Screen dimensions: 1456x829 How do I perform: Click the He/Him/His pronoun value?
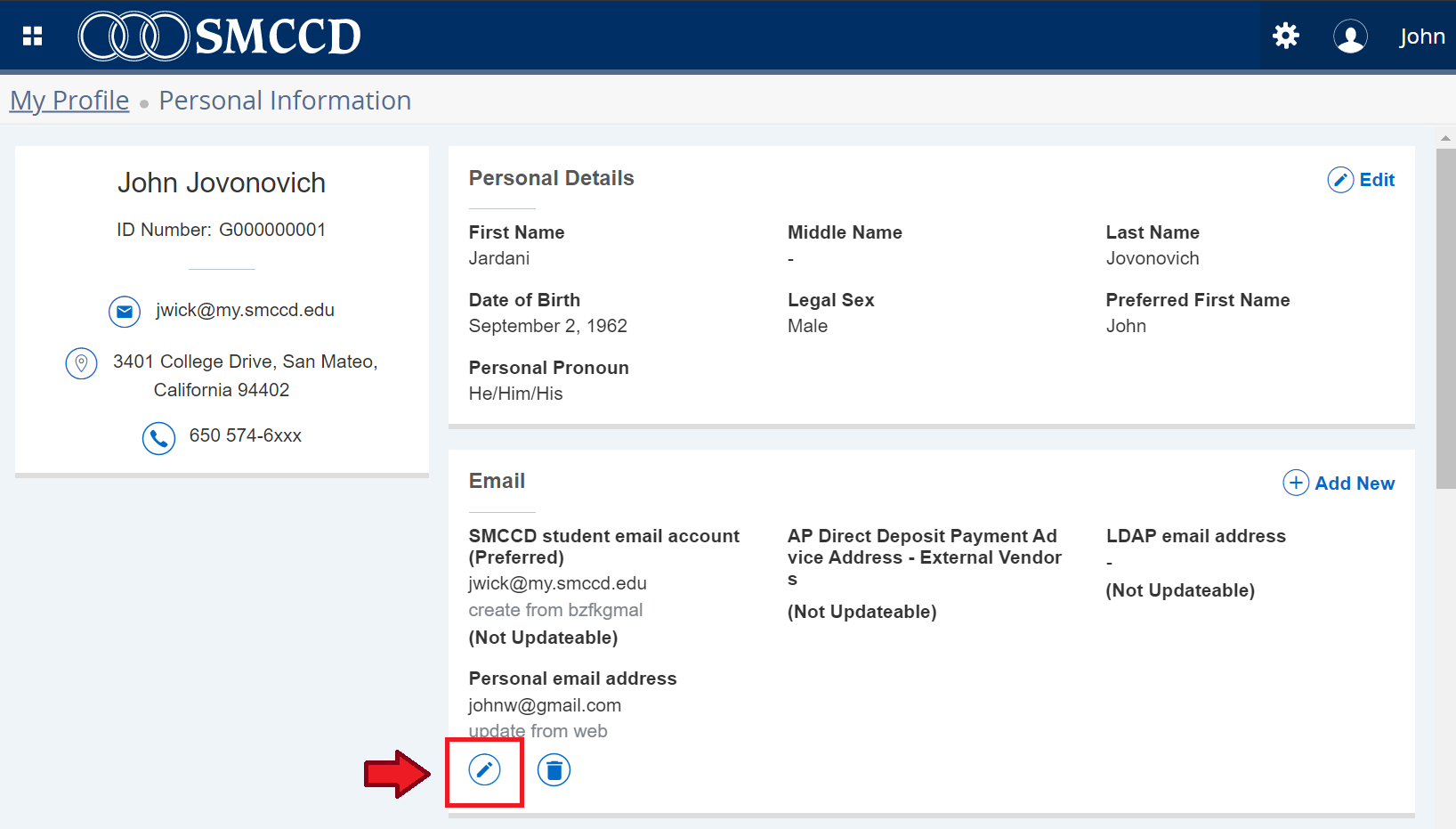point(516,394)
